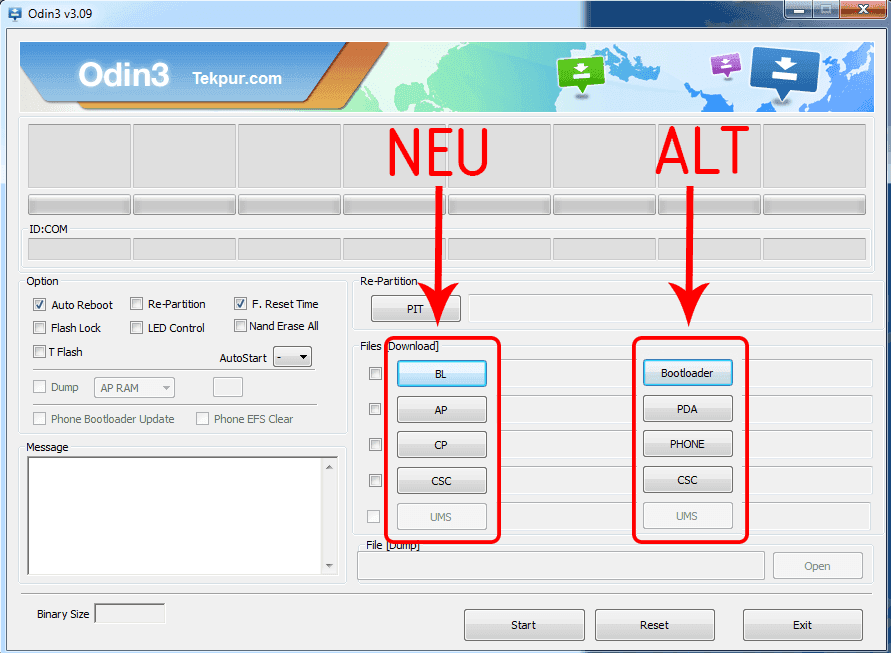The image size is (891, 653).
Task: Click the CSC button below CP
Action: coord(442,481)
